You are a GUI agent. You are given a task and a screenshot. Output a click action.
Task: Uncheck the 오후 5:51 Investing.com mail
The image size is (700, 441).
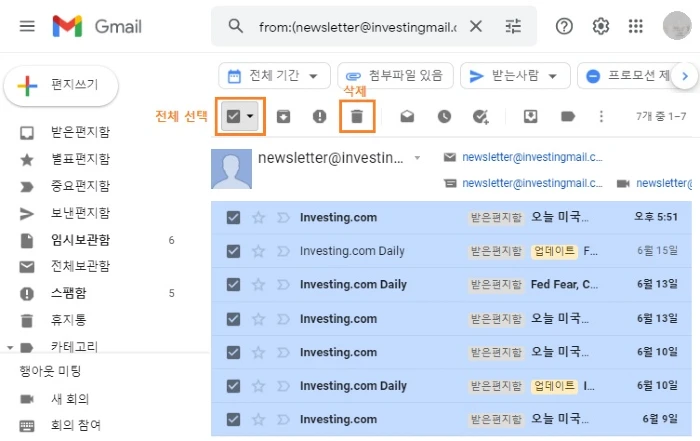click(x=233, y=217)
